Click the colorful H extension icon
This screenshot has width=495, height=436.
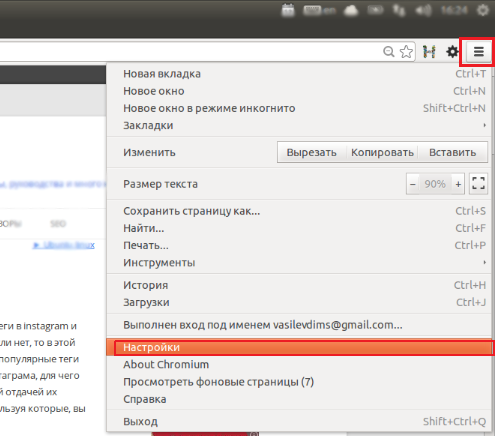(429, 52)
